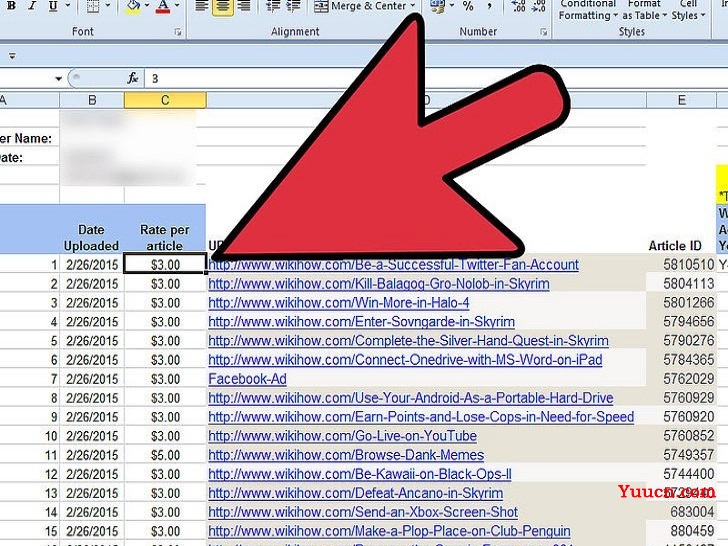
Task: Open the Earn-Points-and-Lose-Cops-in-Need-for-Speed link
Action: tap(421, 417)
